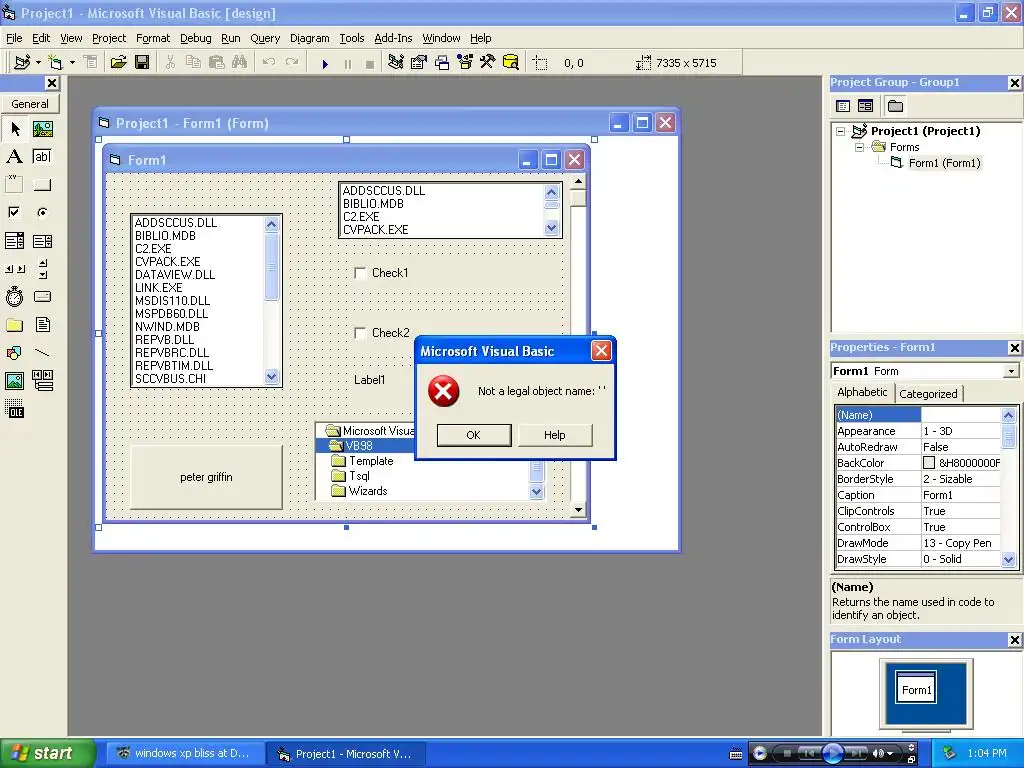Viewport: 1024px width, 768px height.
Task: Toggle the Check1 checkbox on Form1
Action: (360, 273)
